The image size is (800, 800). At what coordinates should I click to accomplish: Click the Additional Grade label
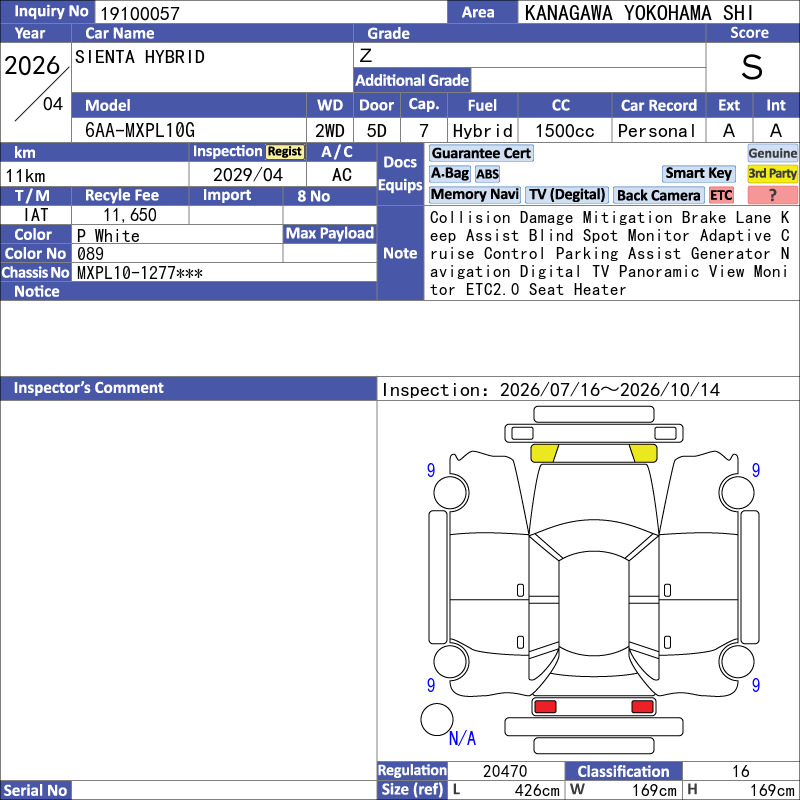point(412,80)
